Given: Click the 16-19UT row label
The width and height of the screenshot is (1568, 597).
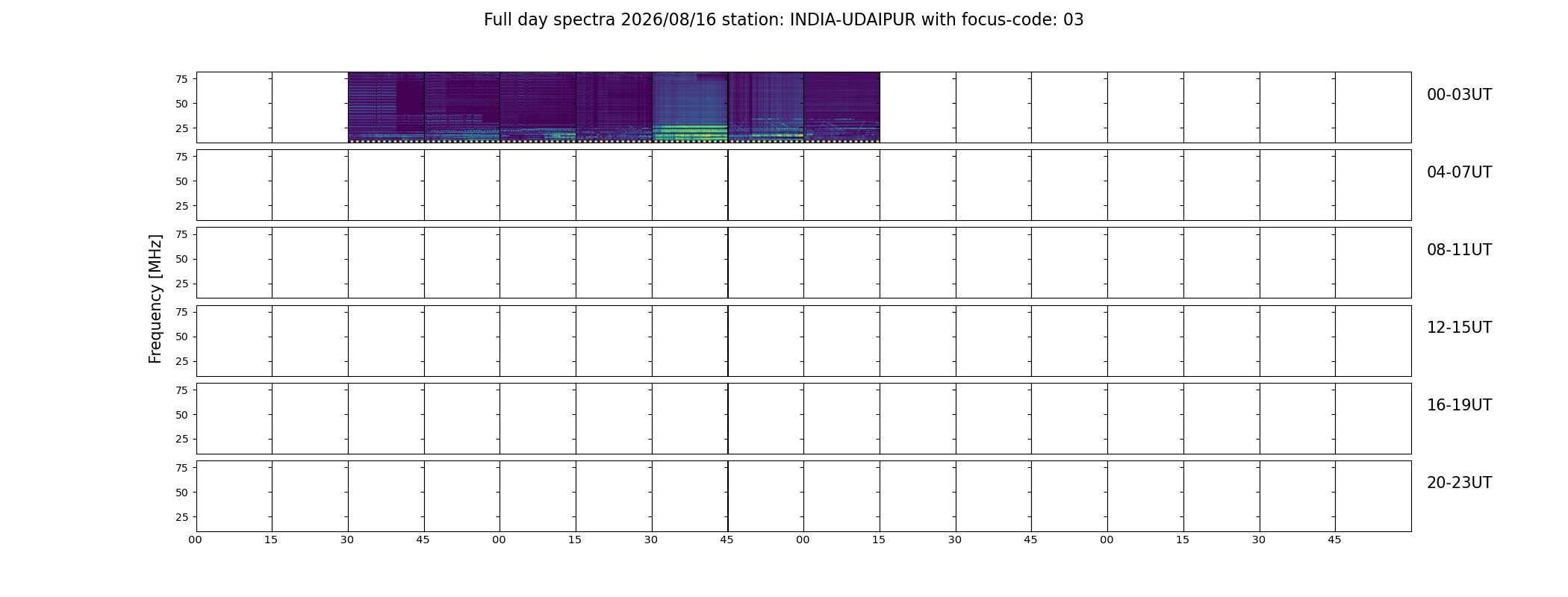Looking at the screenshot, I should pyautogui.click(x=1459, y=405).
